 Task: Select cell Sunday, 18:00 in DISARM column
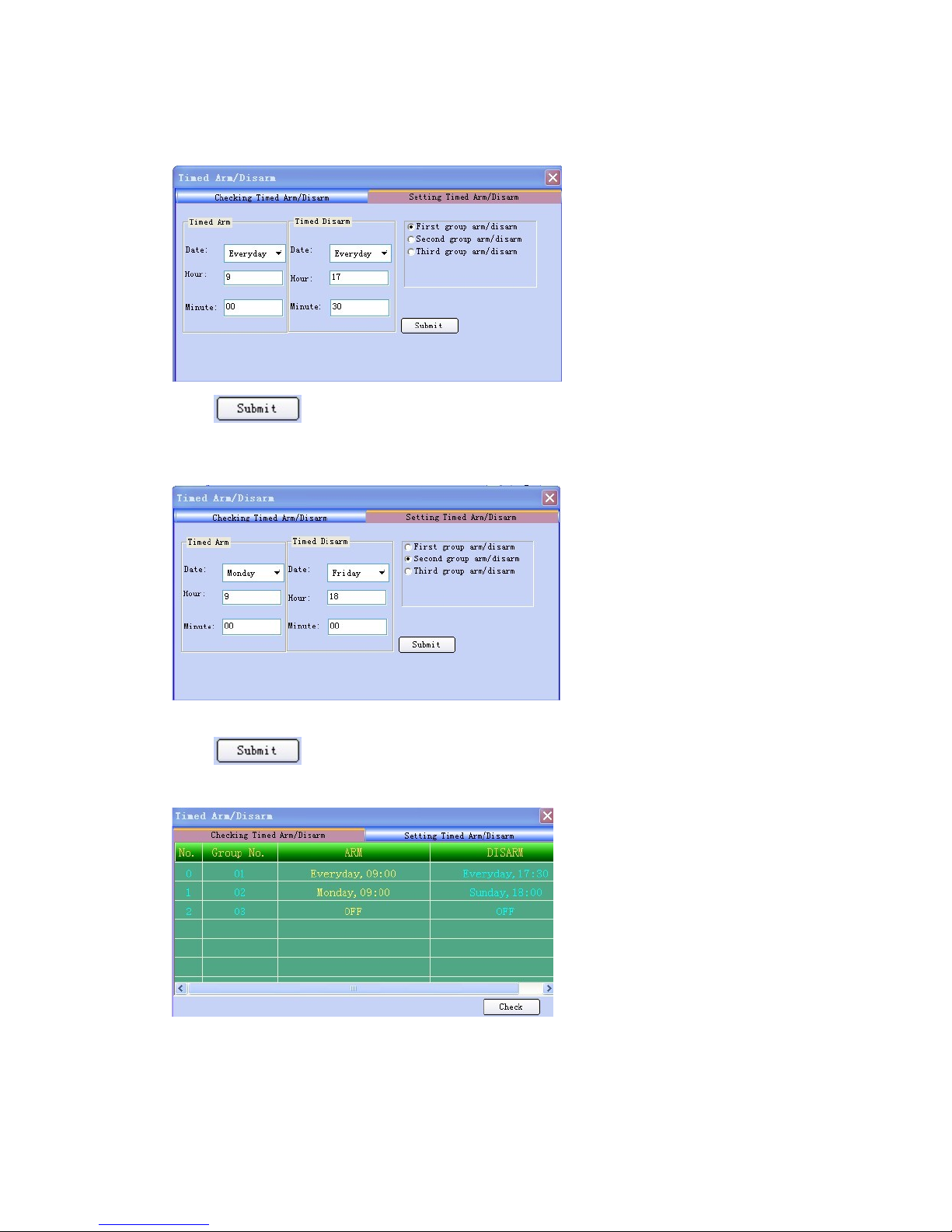pyautogui.click(x=492, y=892)
